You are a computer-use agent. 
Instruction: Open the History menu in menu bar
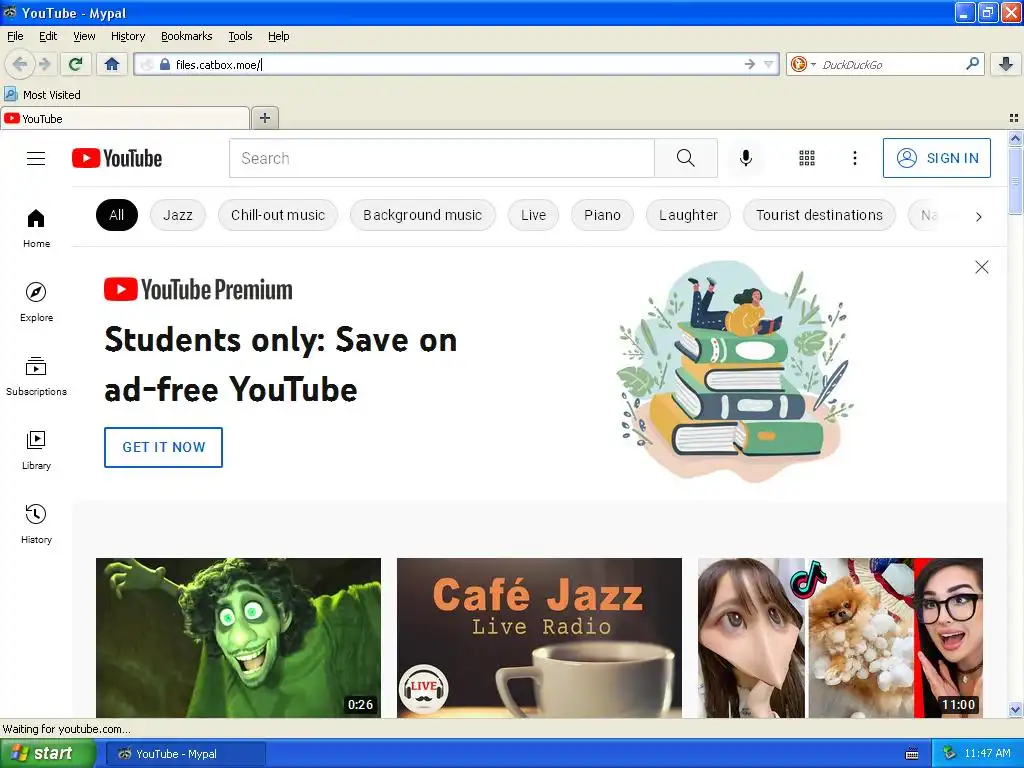(x=128, y=36)
